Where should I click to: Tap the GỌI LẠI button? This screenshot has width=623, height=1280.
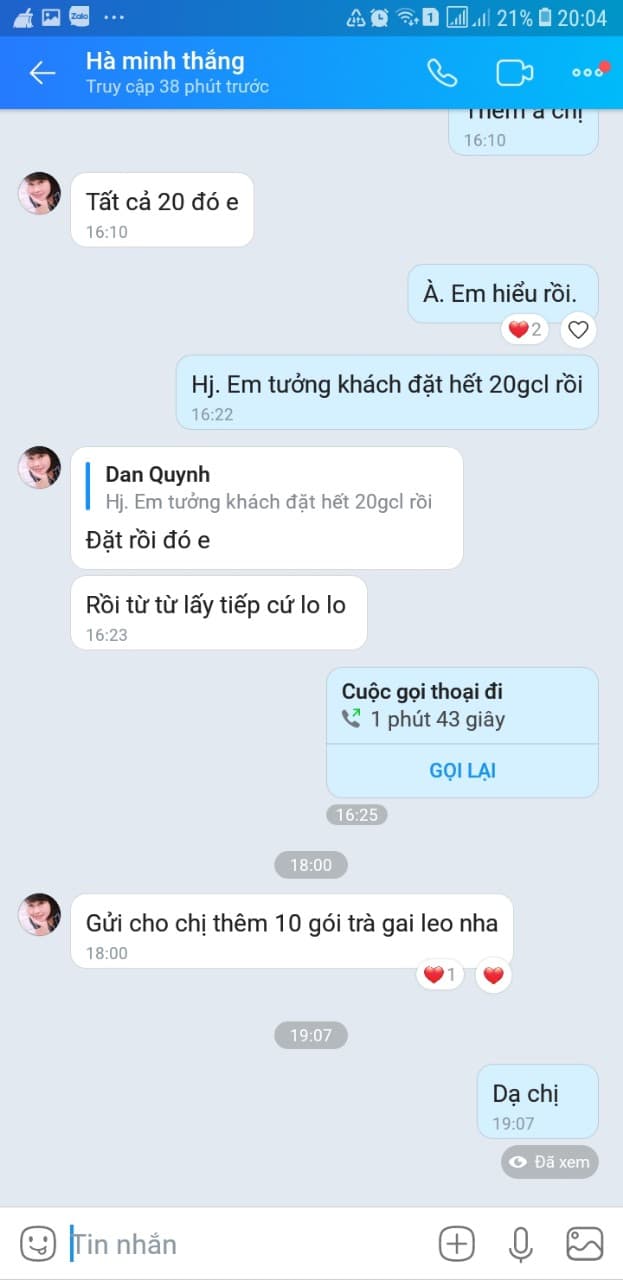coord(462,770)
